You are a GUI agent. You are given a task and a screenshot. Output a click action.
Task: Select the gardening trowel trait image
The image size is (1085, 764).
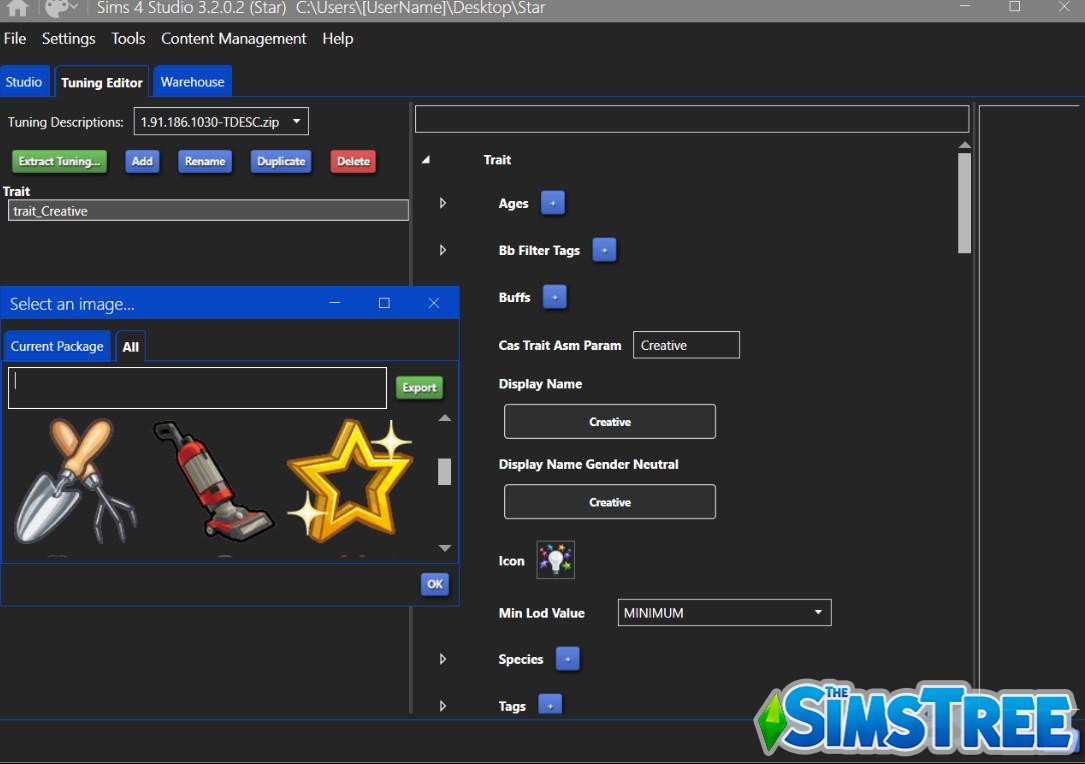click(75, 480)
